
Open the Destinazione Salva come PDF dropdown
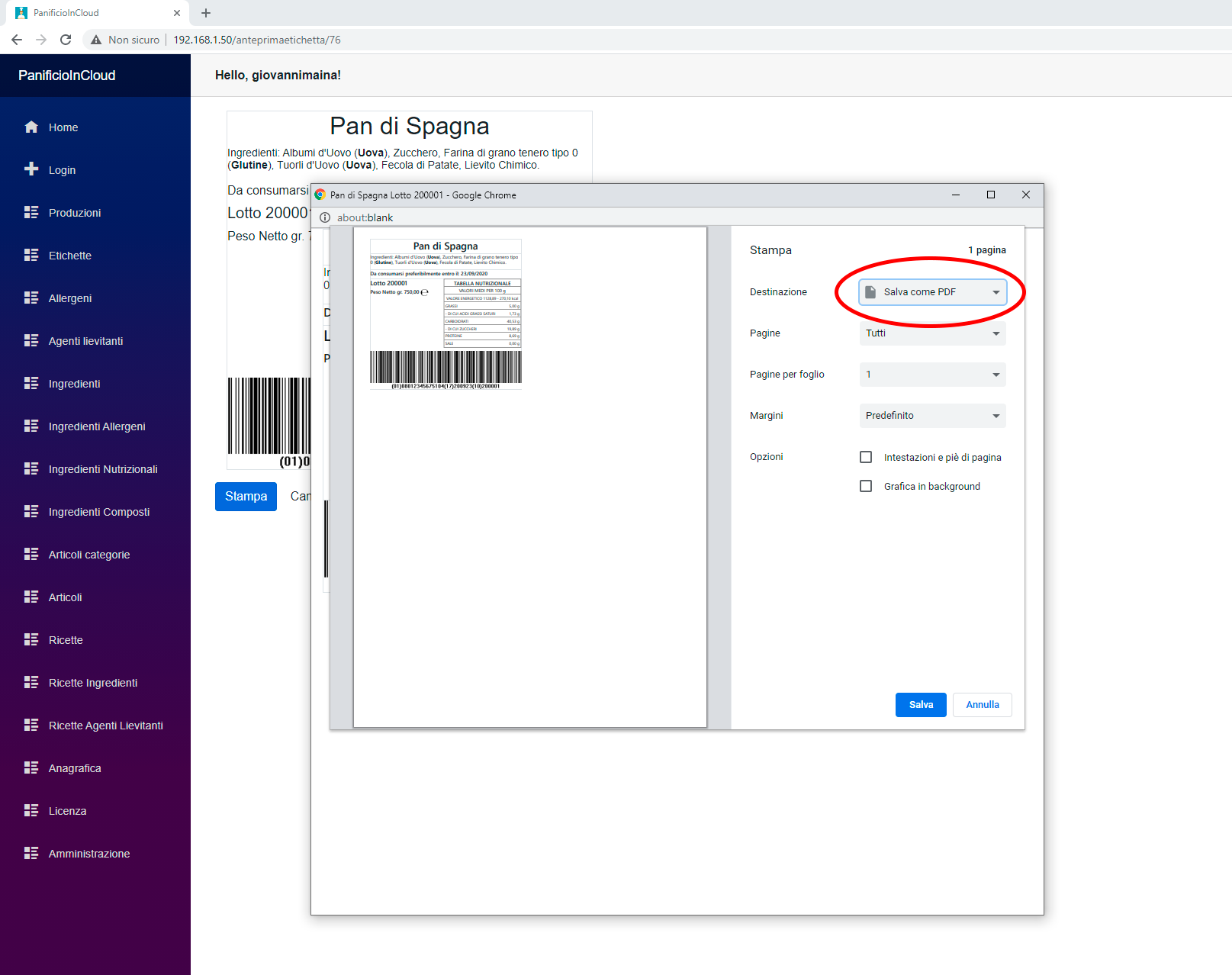pos(932,292)
